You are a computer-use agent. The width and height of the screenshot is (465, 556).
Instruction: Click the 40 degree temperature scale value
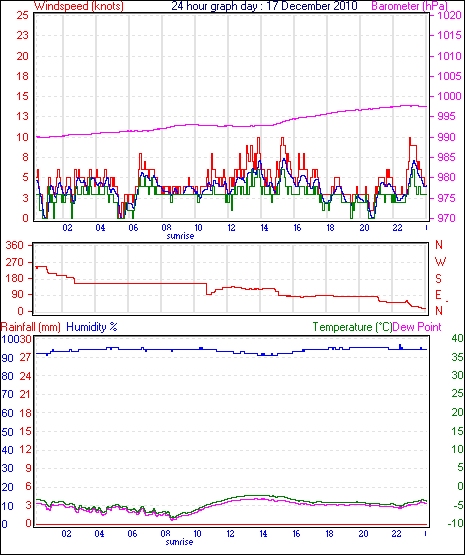458,338
